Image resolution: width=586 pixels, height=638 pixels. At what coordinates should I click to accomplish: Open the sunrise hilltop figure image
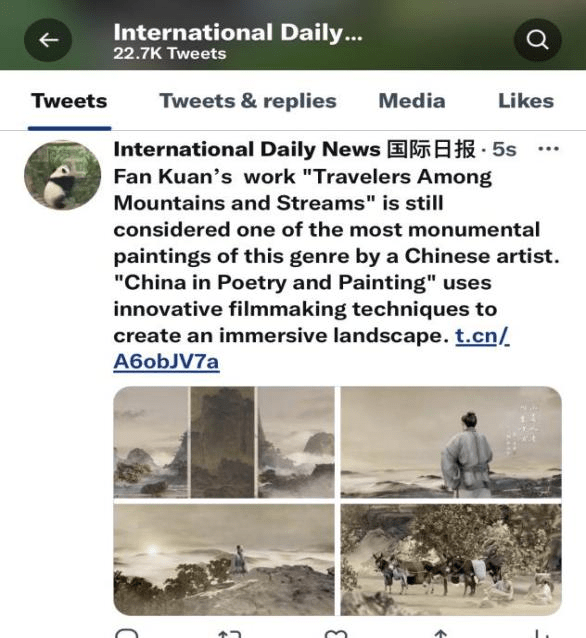pos(224,559)
